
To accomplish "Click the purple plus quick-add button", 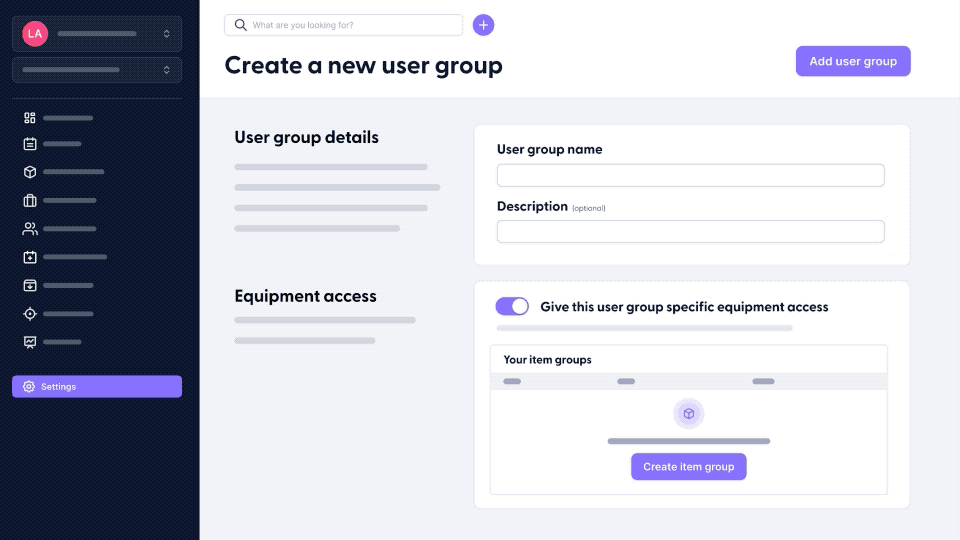I will (x=483, y=25).
